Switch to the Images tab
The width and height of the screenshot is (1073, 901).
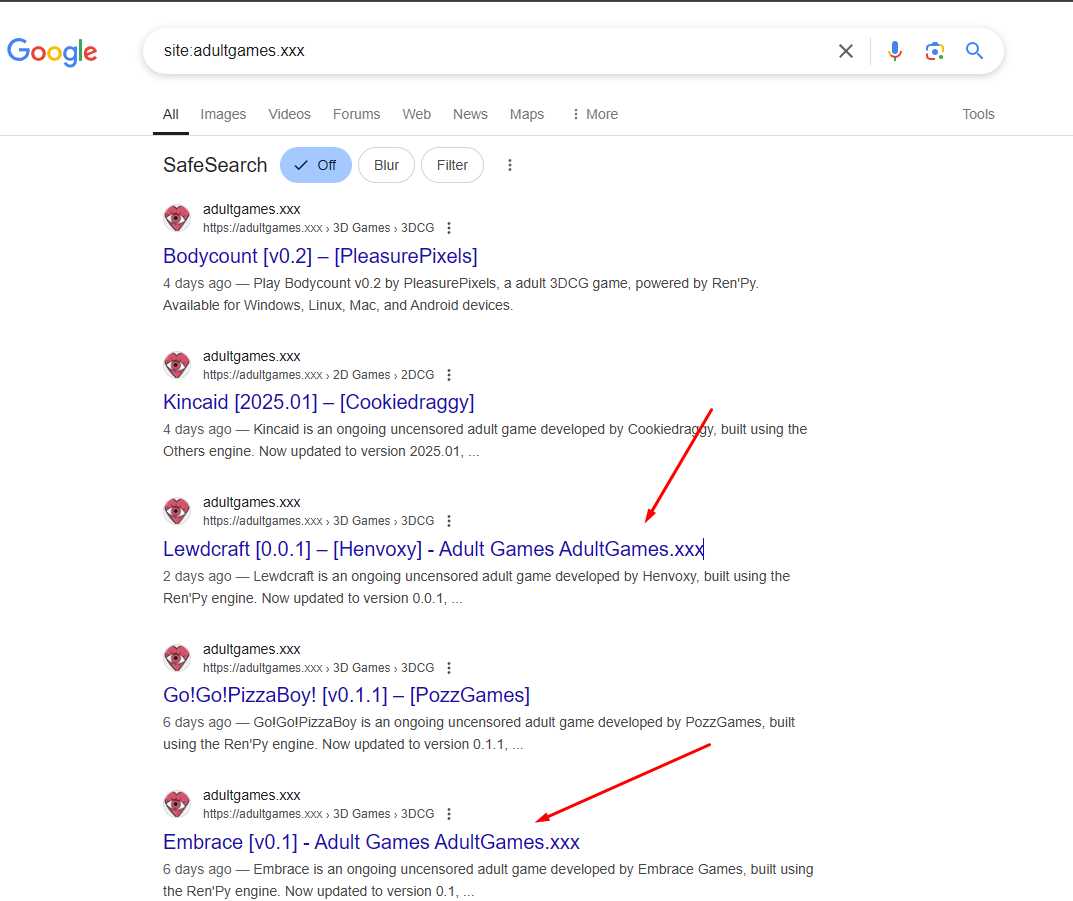pos(223,114)
